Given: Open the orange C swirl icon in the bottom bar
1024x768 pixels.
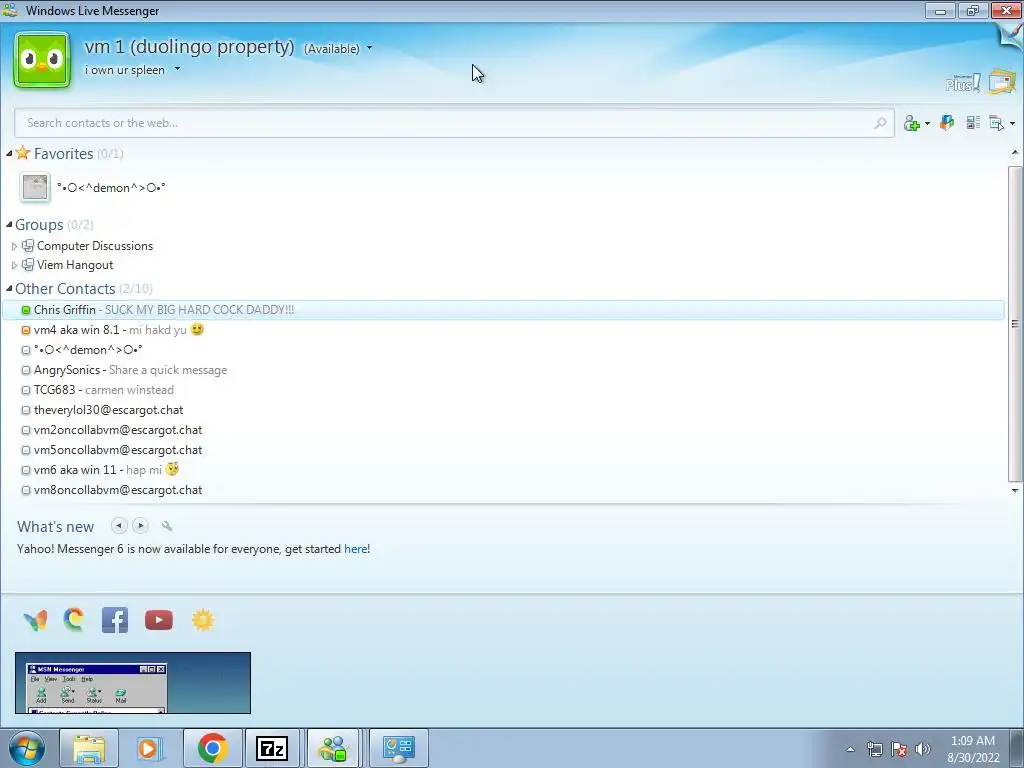Looking at the screenshot, I should point(74,620).
